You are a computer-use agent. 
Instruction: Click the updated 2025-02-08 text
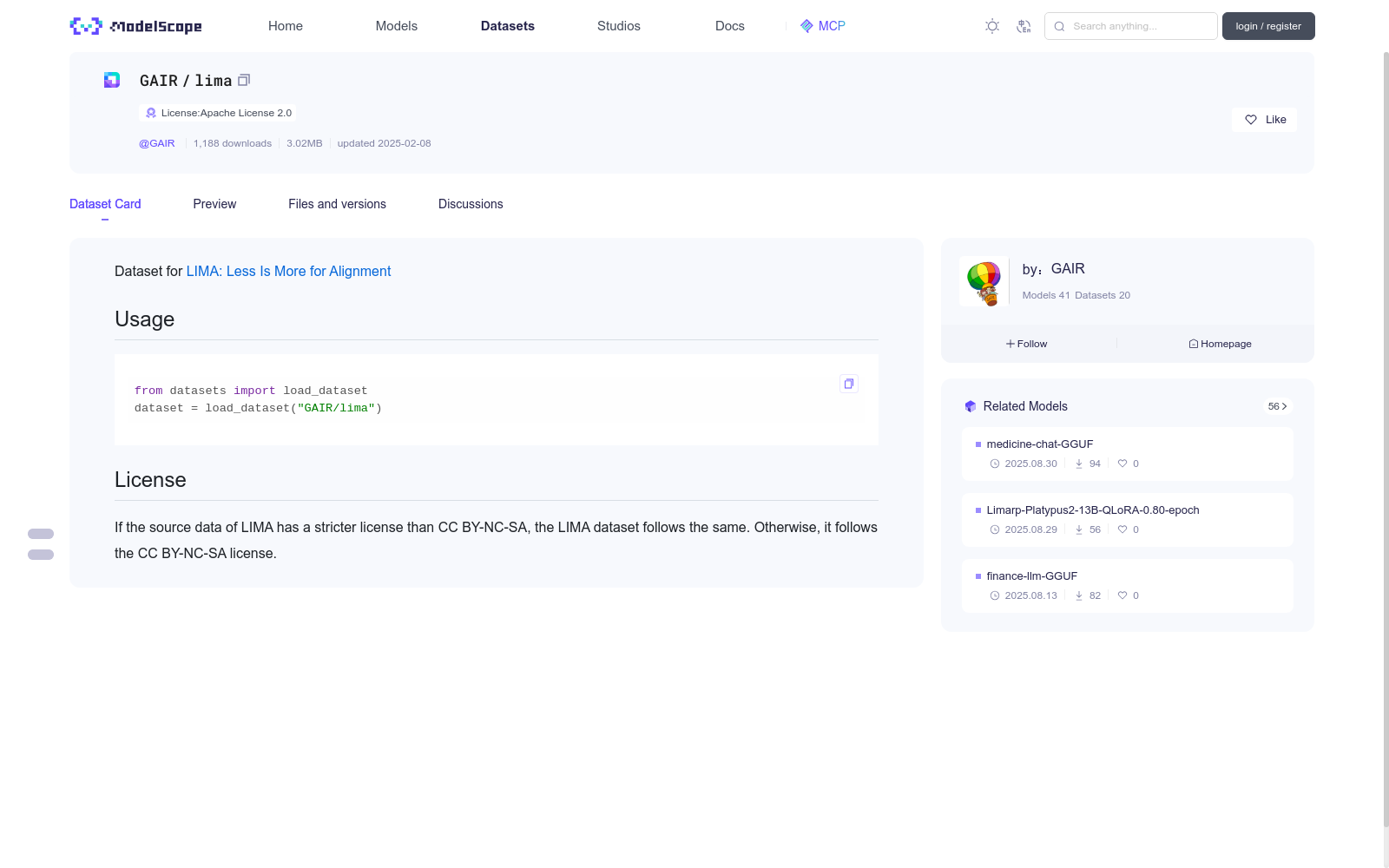(x=384, y=143)
